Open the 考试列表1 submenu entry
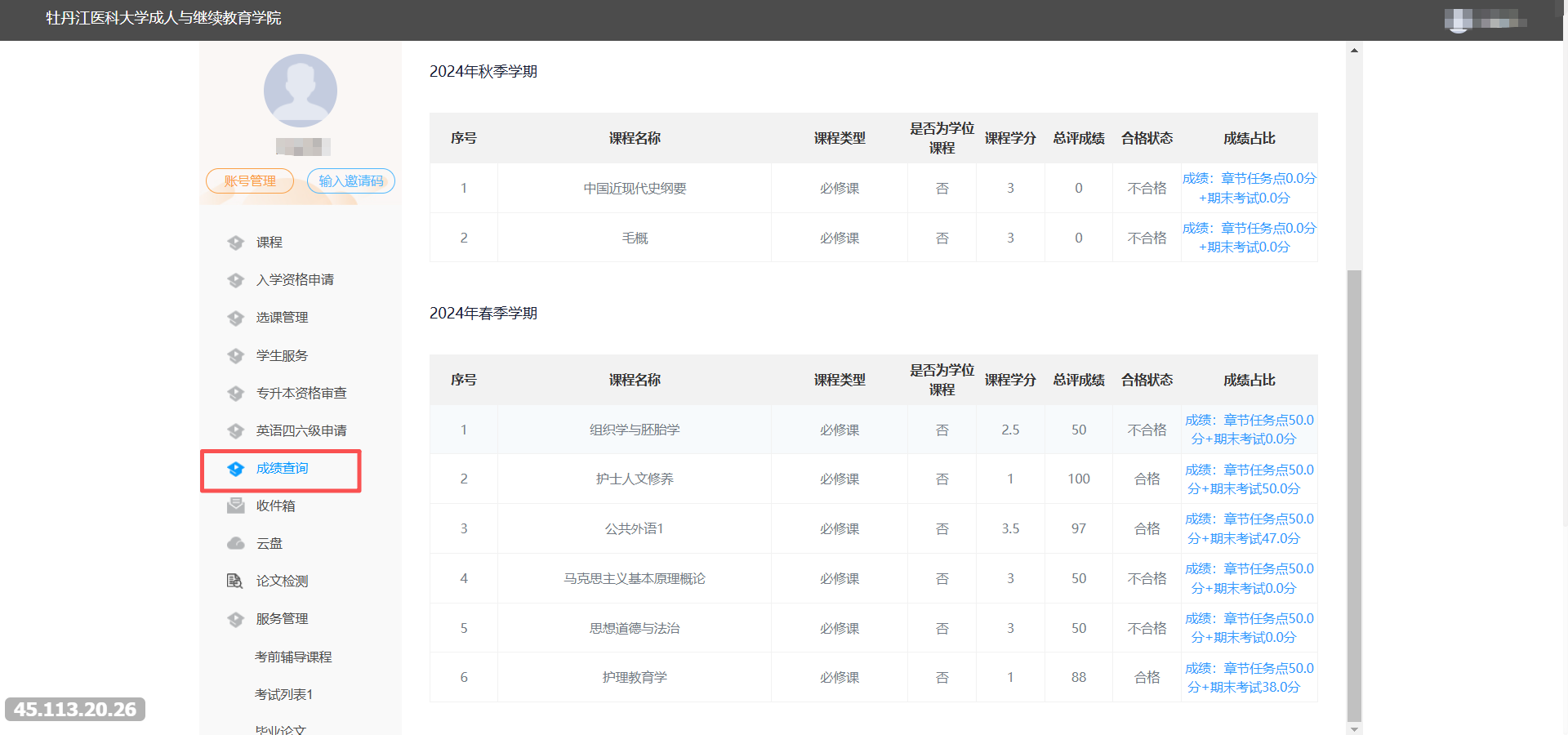1568x735 pixels. (x=283, y=694)
